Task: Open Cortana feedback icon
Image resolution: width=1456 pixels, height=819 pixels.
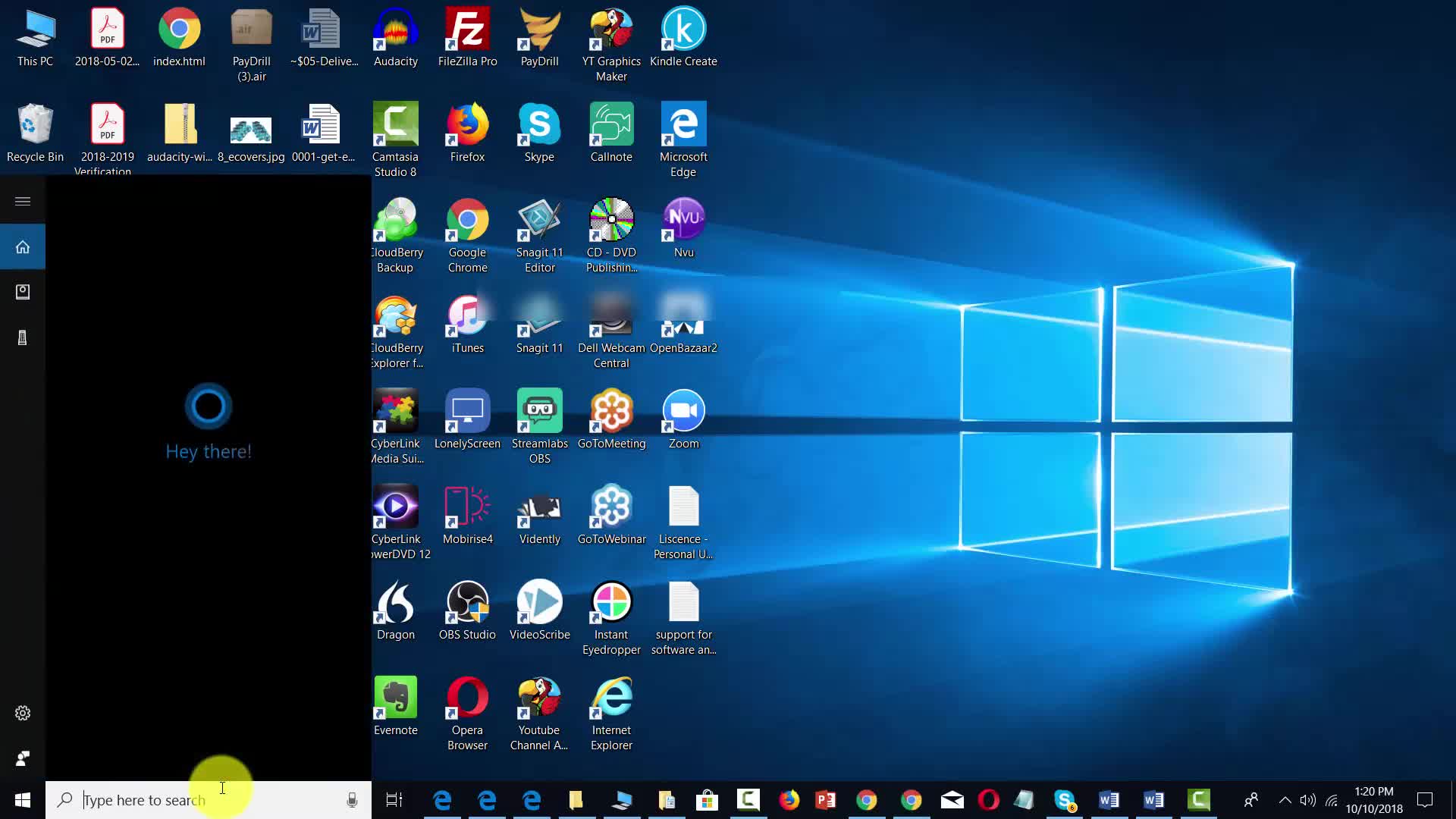Action: coord(23,758)
